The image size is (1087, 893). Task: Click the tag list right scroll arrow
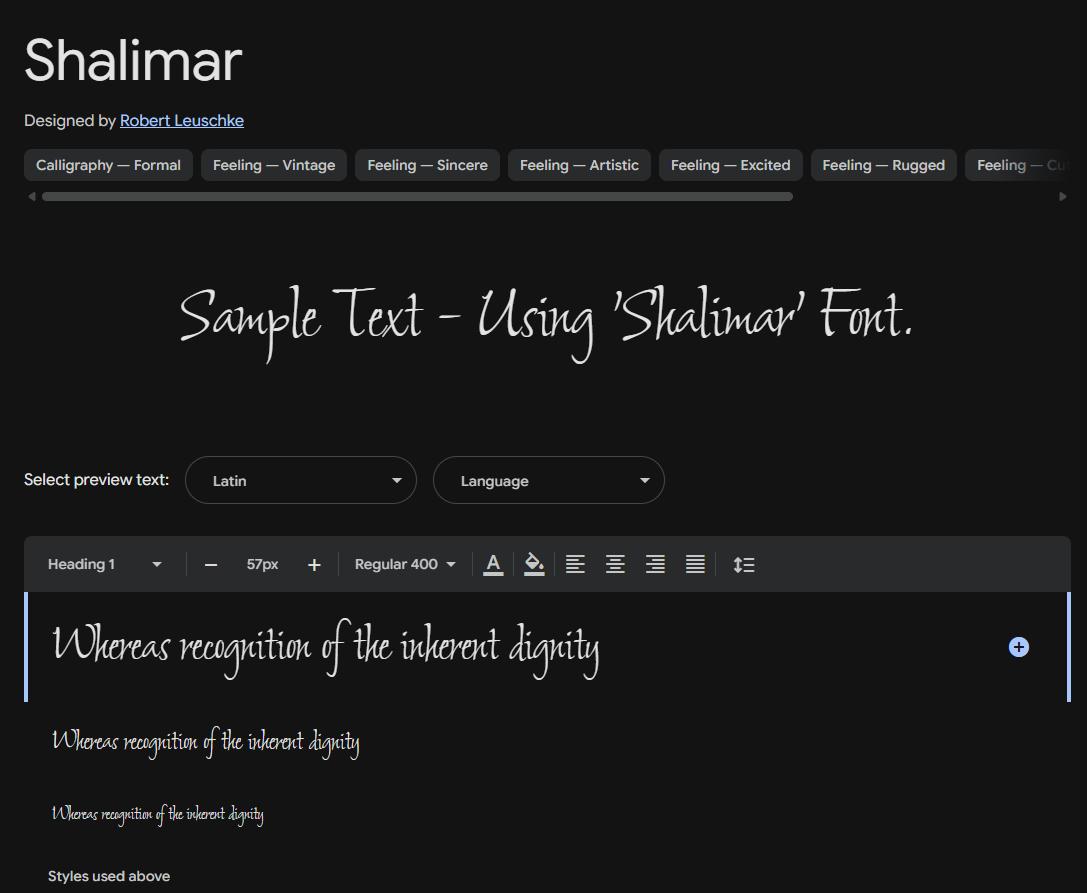[1063, 197]
